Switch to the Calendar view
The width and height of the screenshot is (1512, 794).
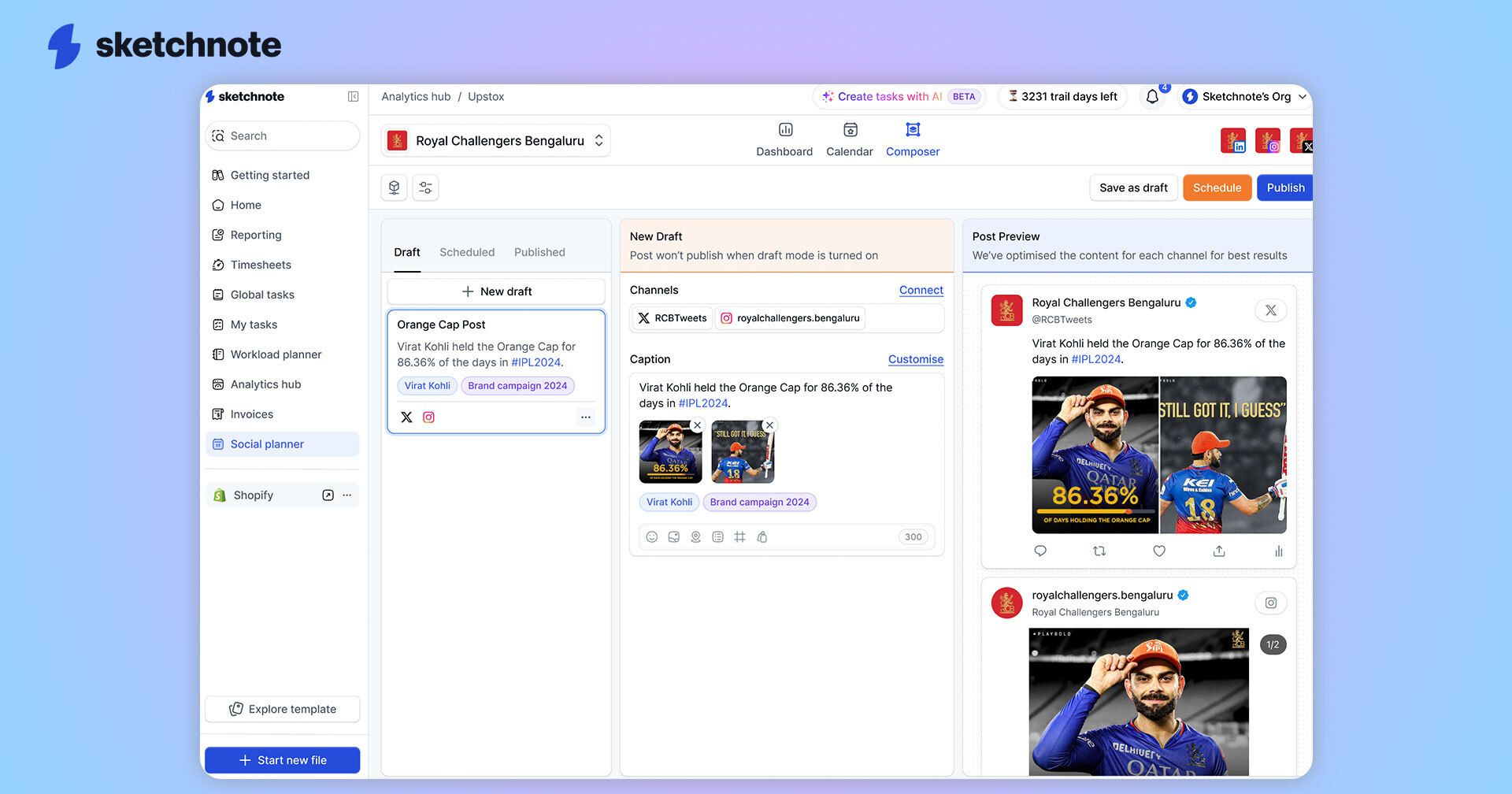coord(850,139)
